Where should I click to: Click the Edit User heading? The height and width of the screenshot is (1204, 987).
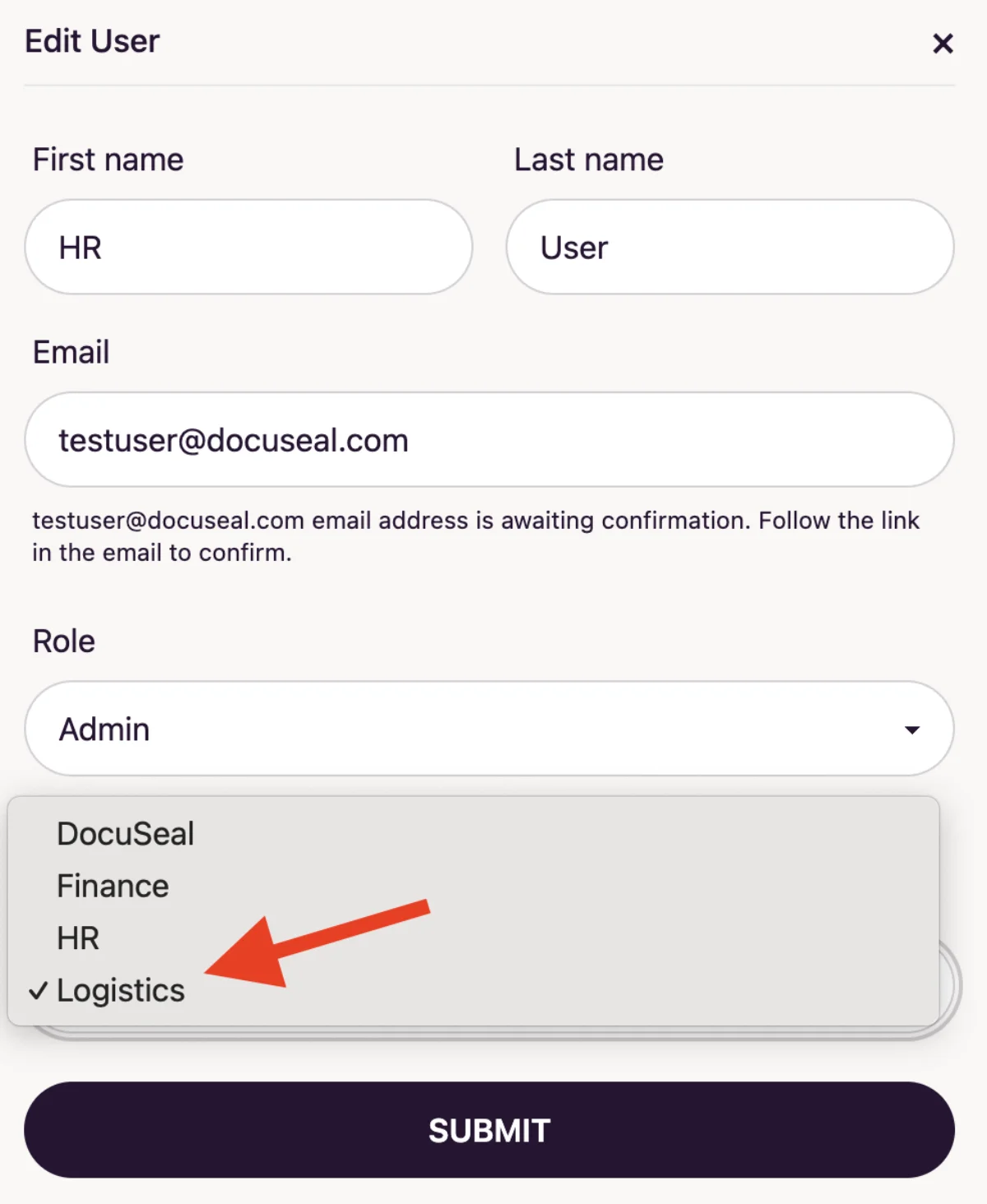(92, 41)
